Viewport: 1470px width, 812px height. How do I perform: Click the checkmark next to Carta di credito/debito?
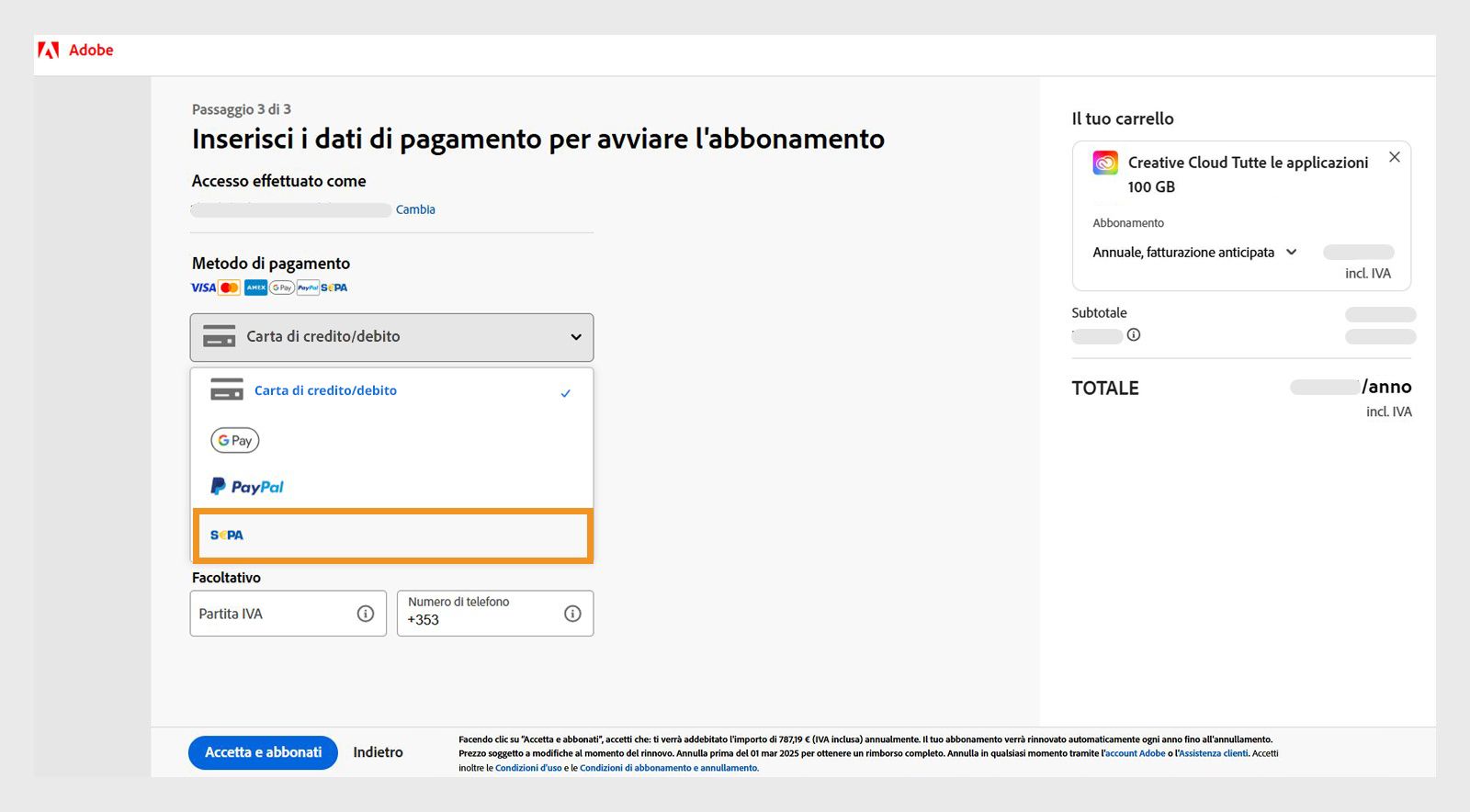pos(566,393)
